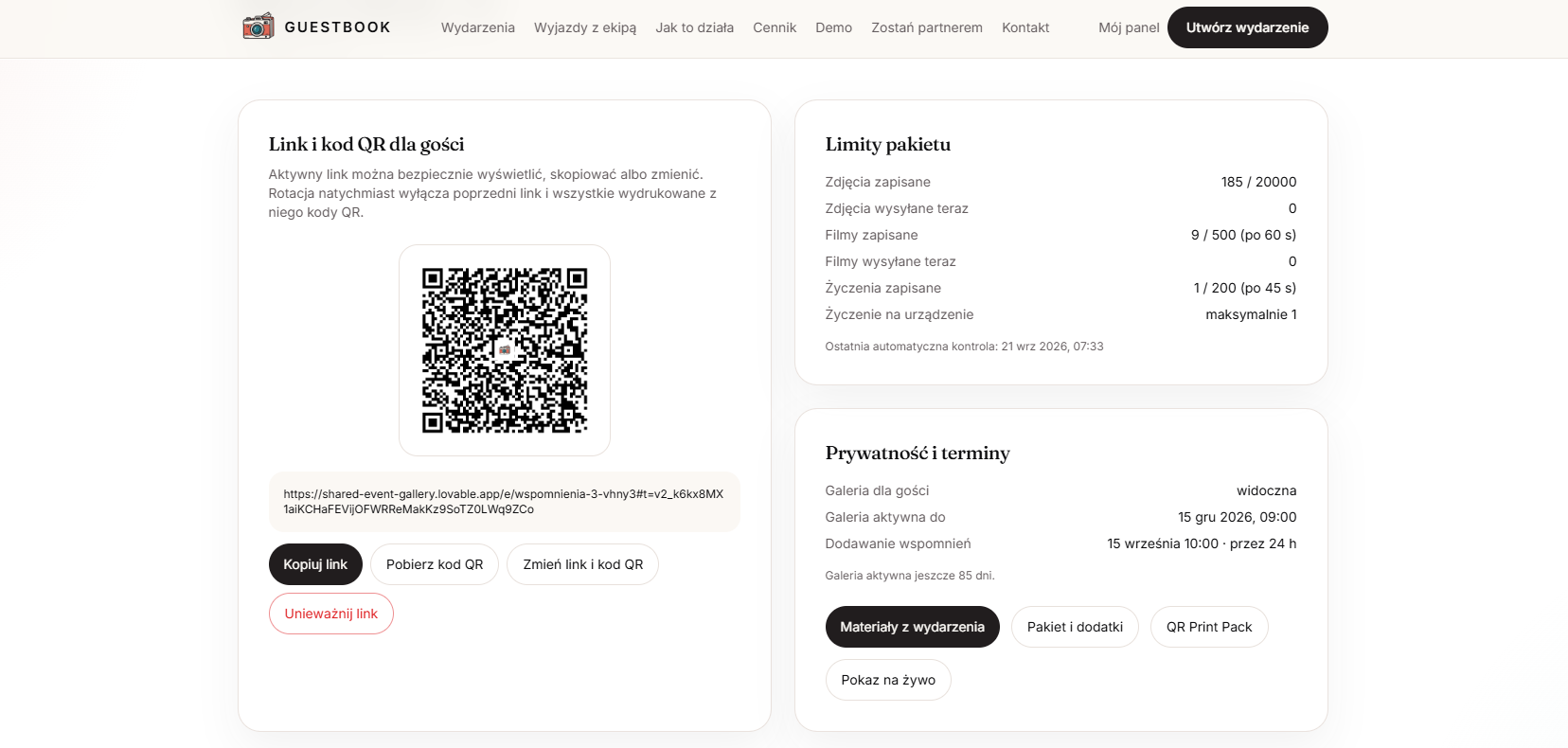
Task: Click the Guestbook camera logo icon
Action: (x=258, y=27)
